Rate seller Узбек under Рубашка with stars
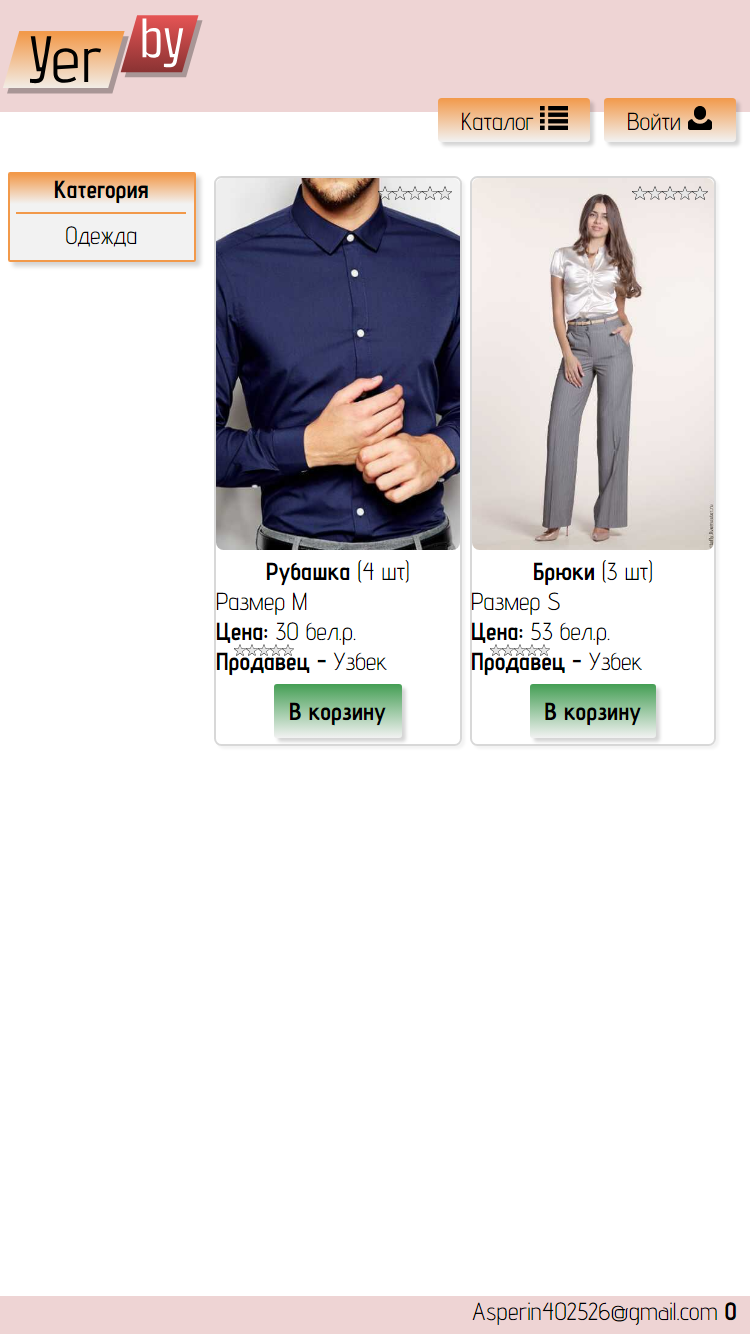750x1334 pixels. (x=264, y=651)
